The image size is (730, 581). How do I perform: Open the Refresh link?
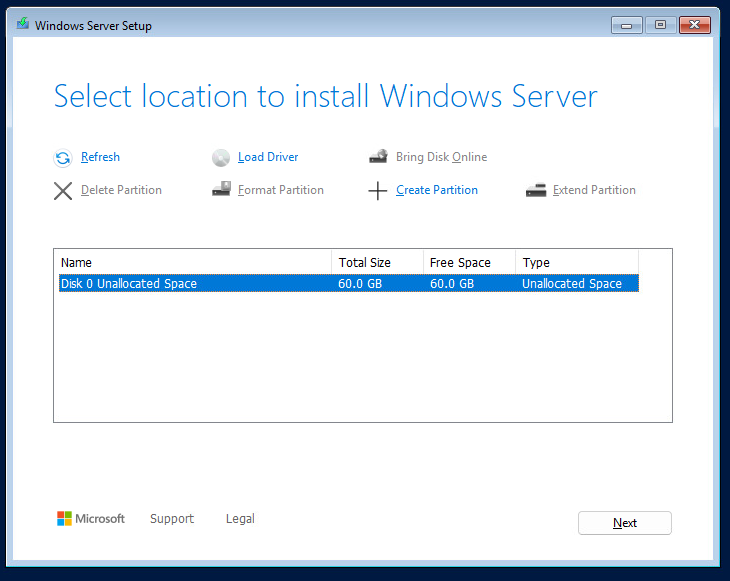(100, 157)
